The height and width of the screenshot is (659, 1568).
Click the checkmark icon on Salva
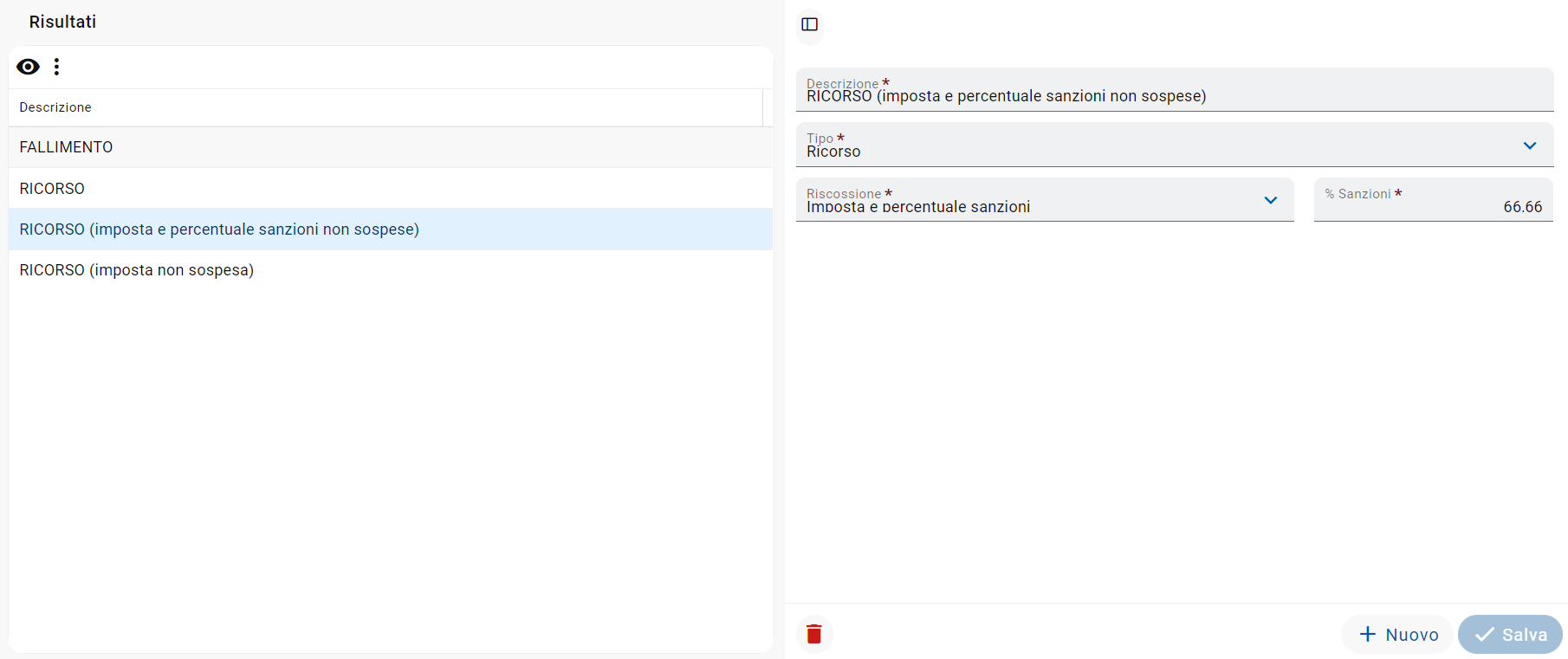coord(1485,634)
